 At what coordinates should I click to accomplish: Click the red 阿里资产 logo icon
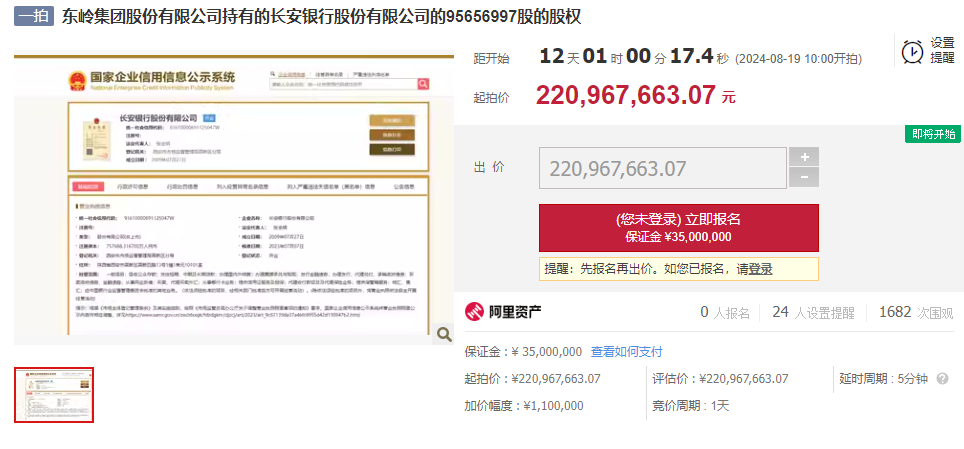475,313
